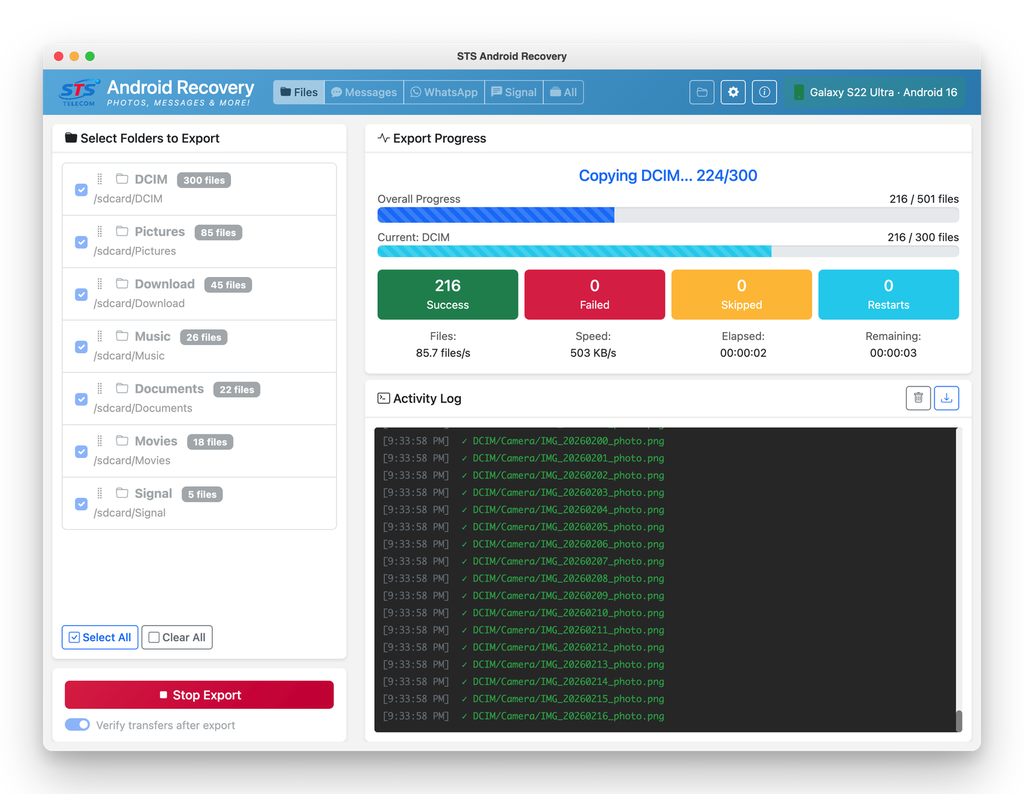Open settings gear in header

[x=733, y=92]
